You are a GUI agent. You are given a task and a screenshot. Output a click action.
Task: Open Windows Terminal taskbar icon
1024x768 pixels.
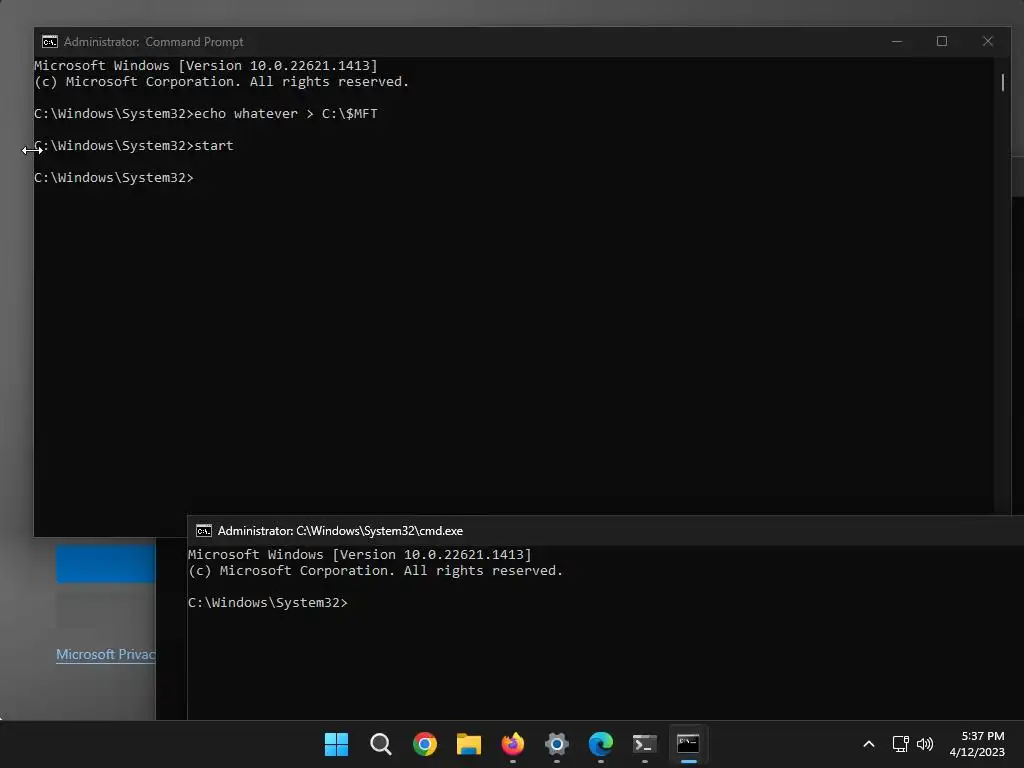coord(645,744)
